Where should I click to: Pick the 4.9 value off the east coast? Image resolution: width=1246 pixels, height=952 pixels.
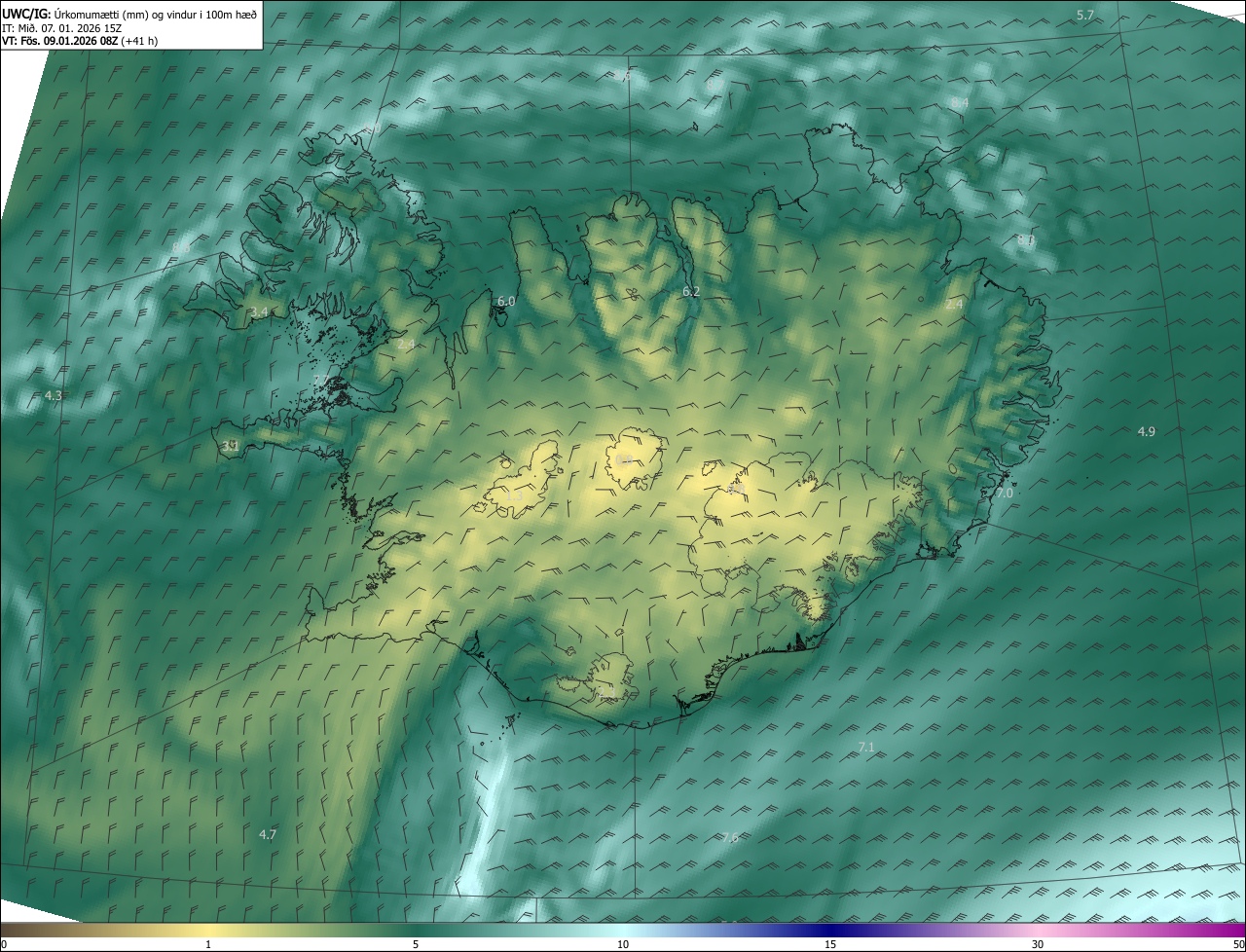[x=1147, y=431]
